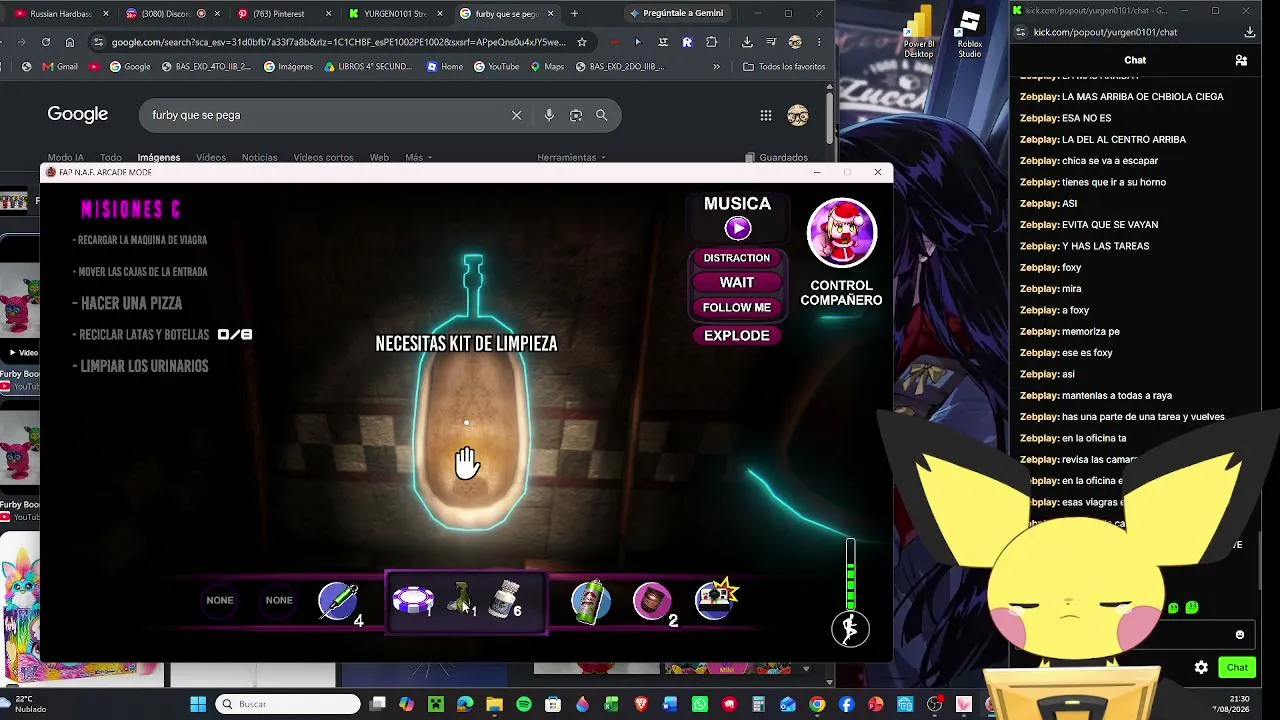Open the Imágenes bookmark
This screenshot has width=1280, height=720.
(x=288, y=67)
